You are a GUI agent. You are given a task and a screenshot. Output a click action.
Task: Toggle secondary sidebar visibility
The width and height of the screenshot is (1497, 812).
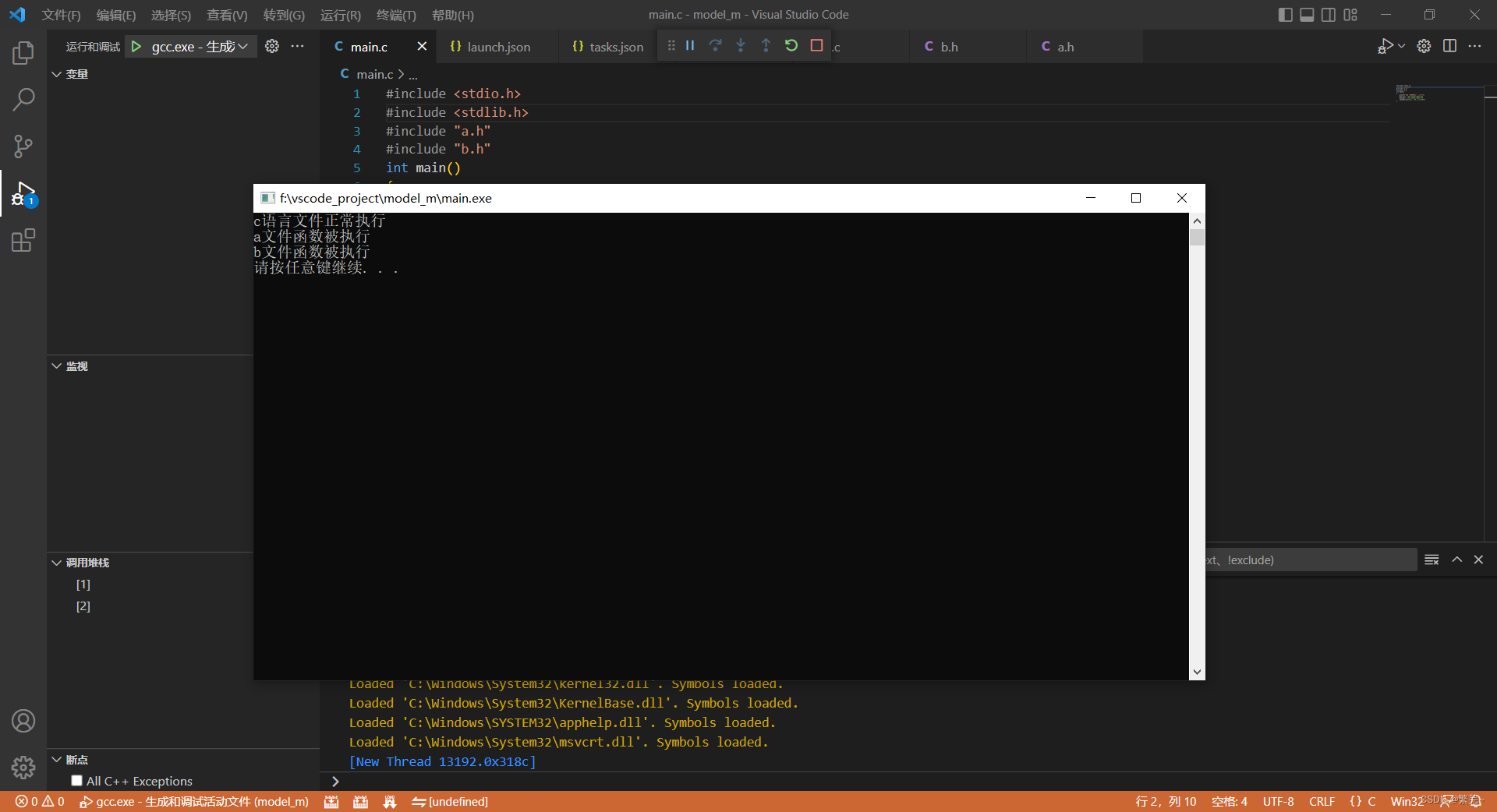(1329, 15)
